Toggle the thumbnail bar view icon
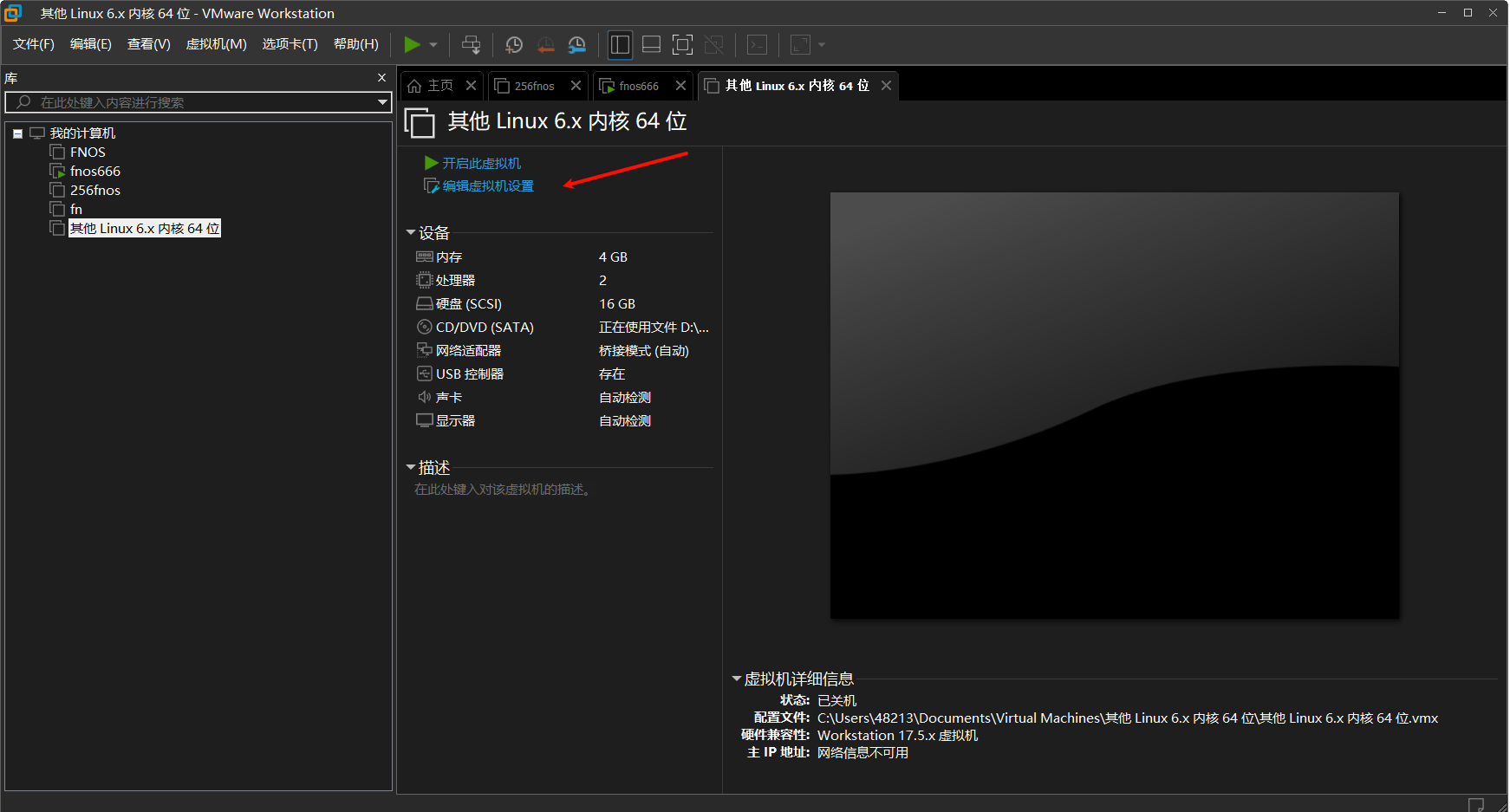 [651, 44]
